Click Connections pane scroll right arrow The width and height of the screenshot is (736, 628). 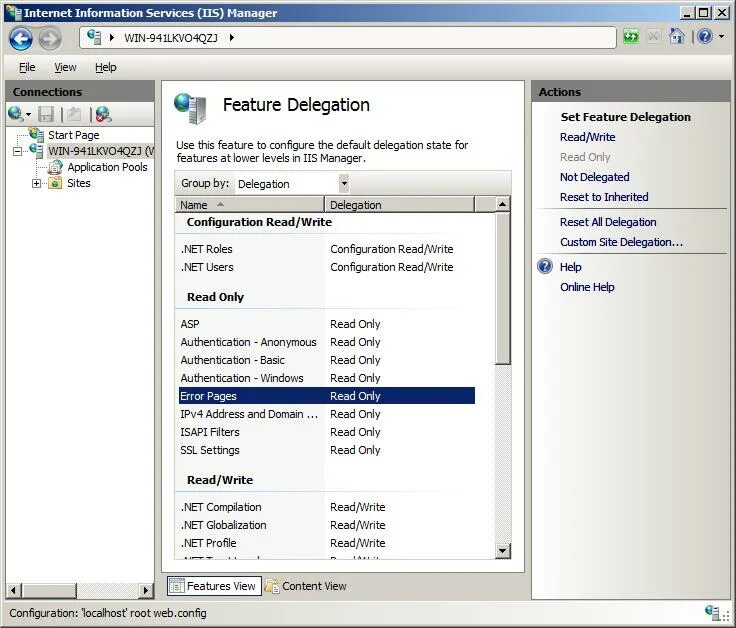(x=146, y=590)
